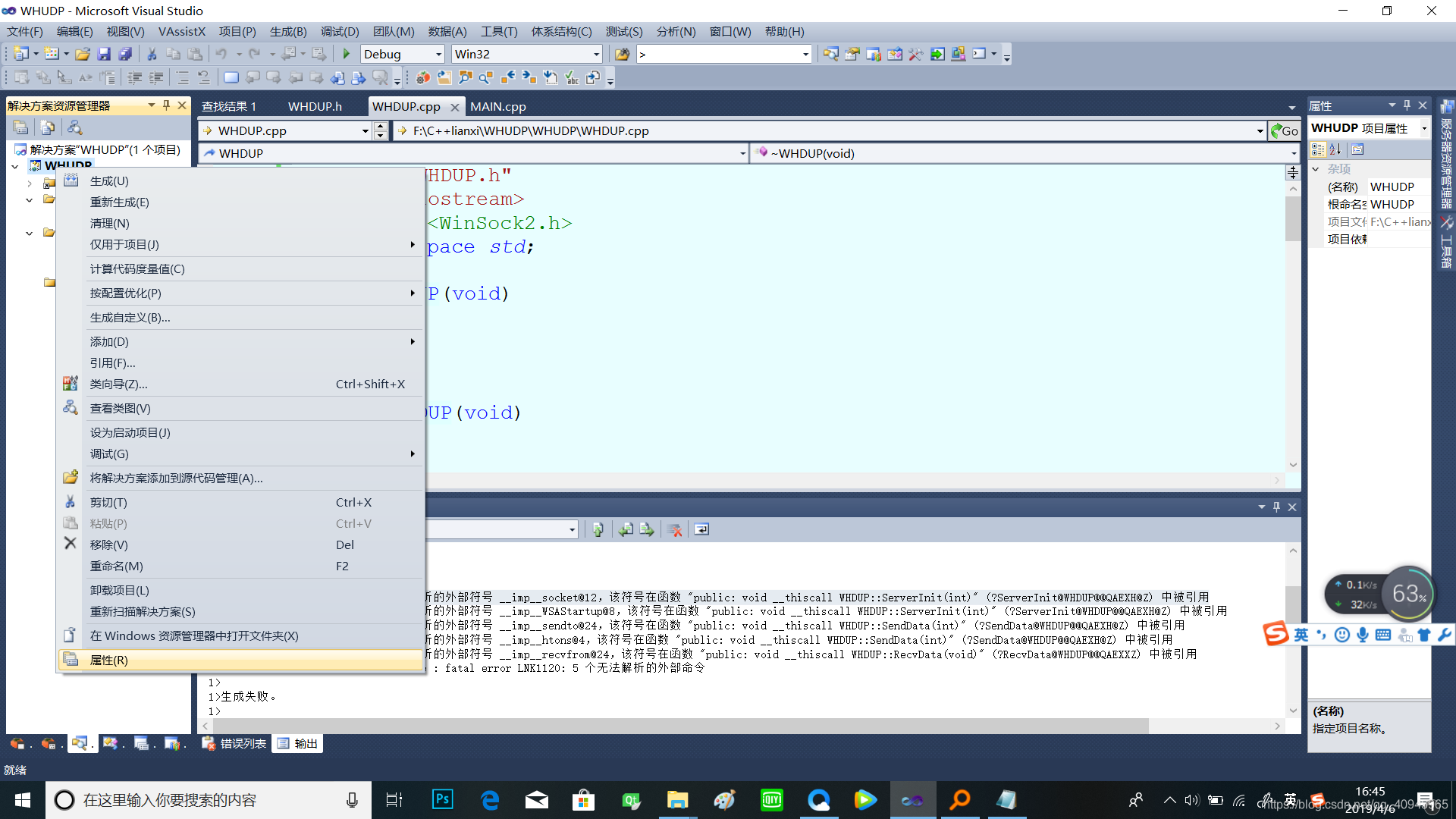Click the Properties Window toolbar icon
The image size is (1456, 819).
(x=852, y=54)
